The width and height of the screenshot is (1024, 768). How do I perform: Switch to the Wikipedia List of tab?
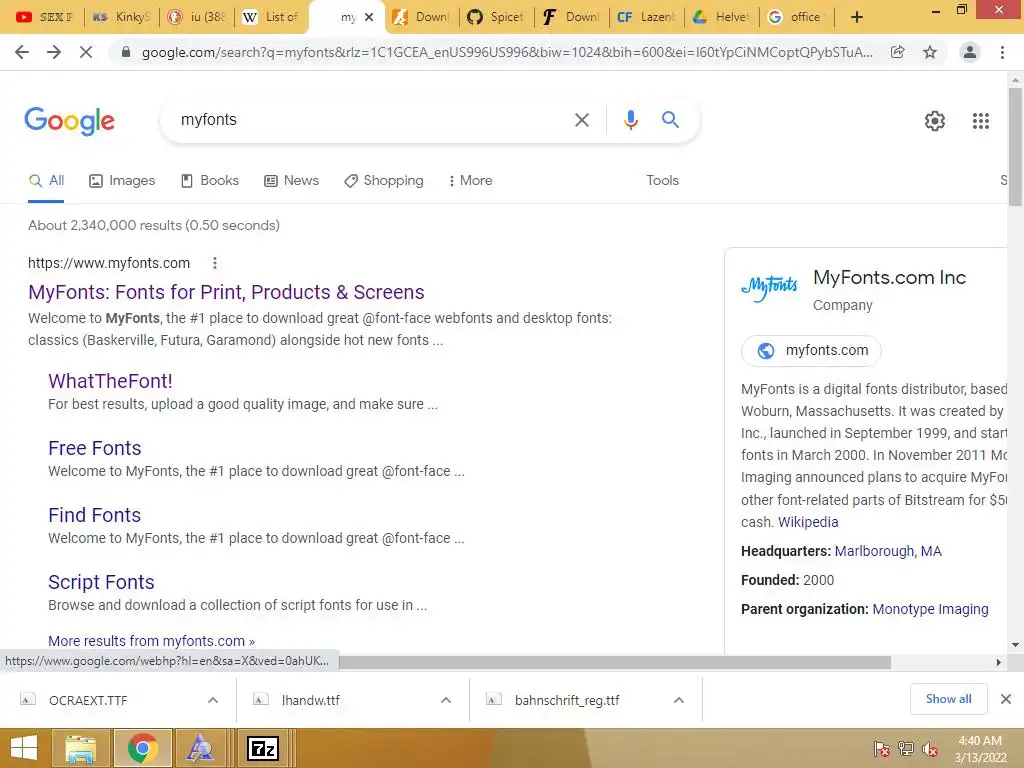coord(269,17)
